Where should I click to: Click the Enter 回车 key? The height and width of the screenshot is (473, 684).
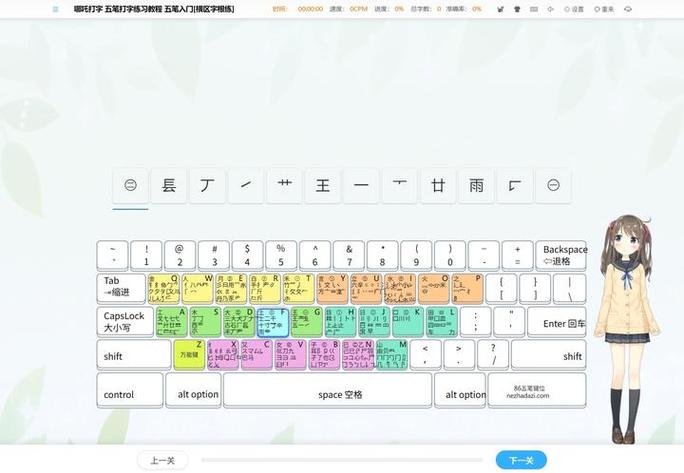point(557,322)
